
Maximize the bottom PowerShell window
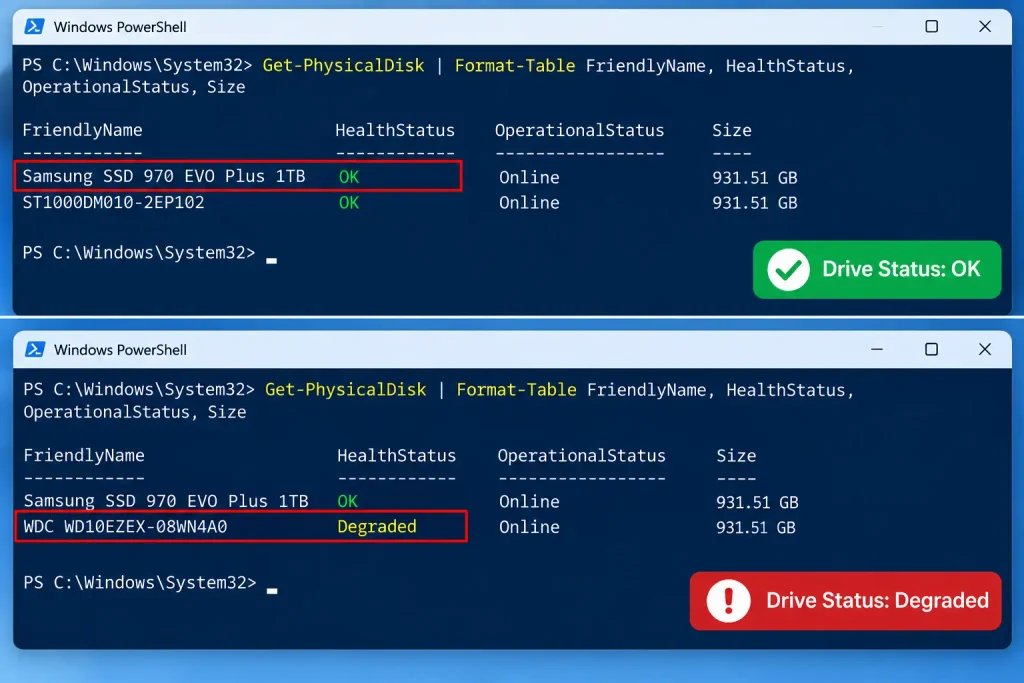[x=931, y=349]
